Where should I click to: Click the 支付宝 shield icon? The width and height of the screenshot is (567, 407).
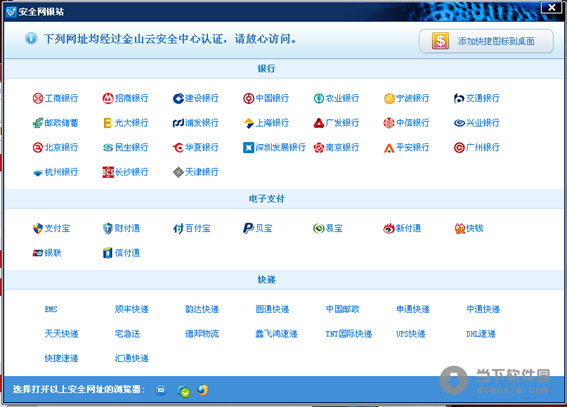38,228
